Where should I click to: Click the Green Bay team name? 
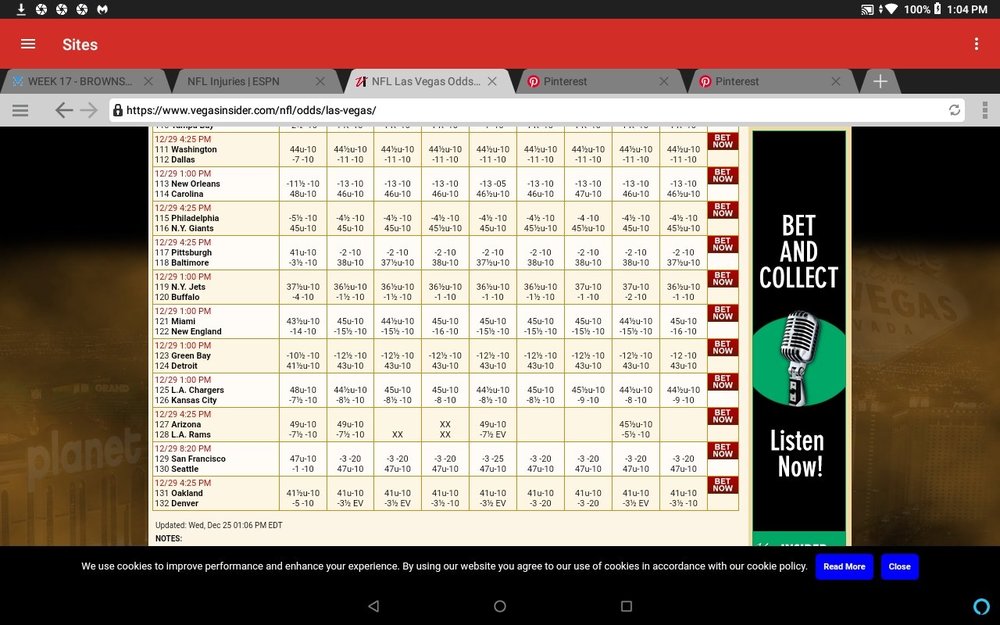coord(192,356)
